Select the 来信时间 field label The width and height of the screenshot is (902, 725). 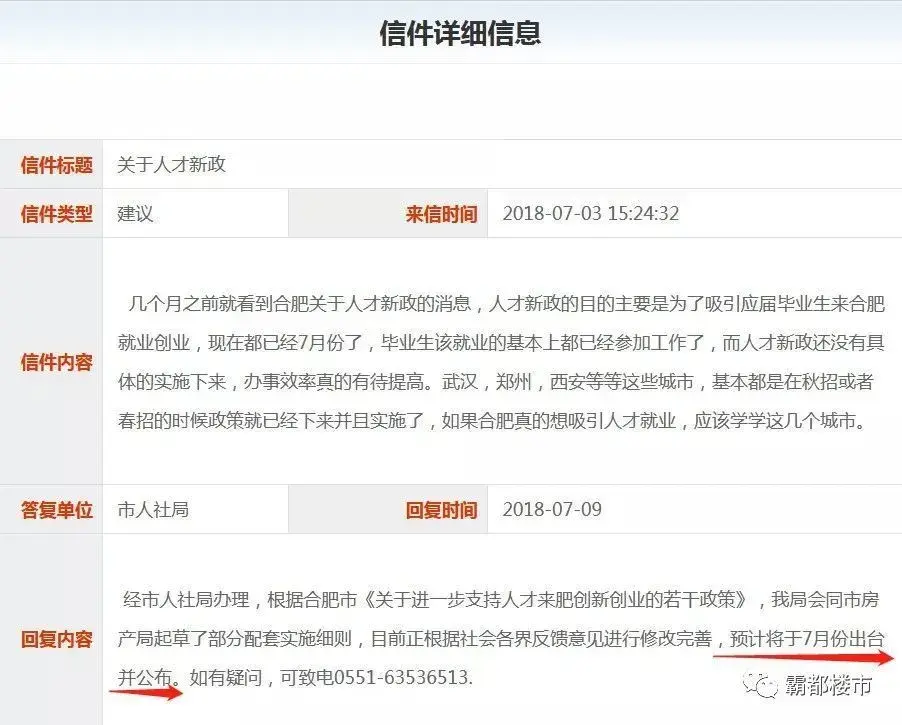click(441, 214)
